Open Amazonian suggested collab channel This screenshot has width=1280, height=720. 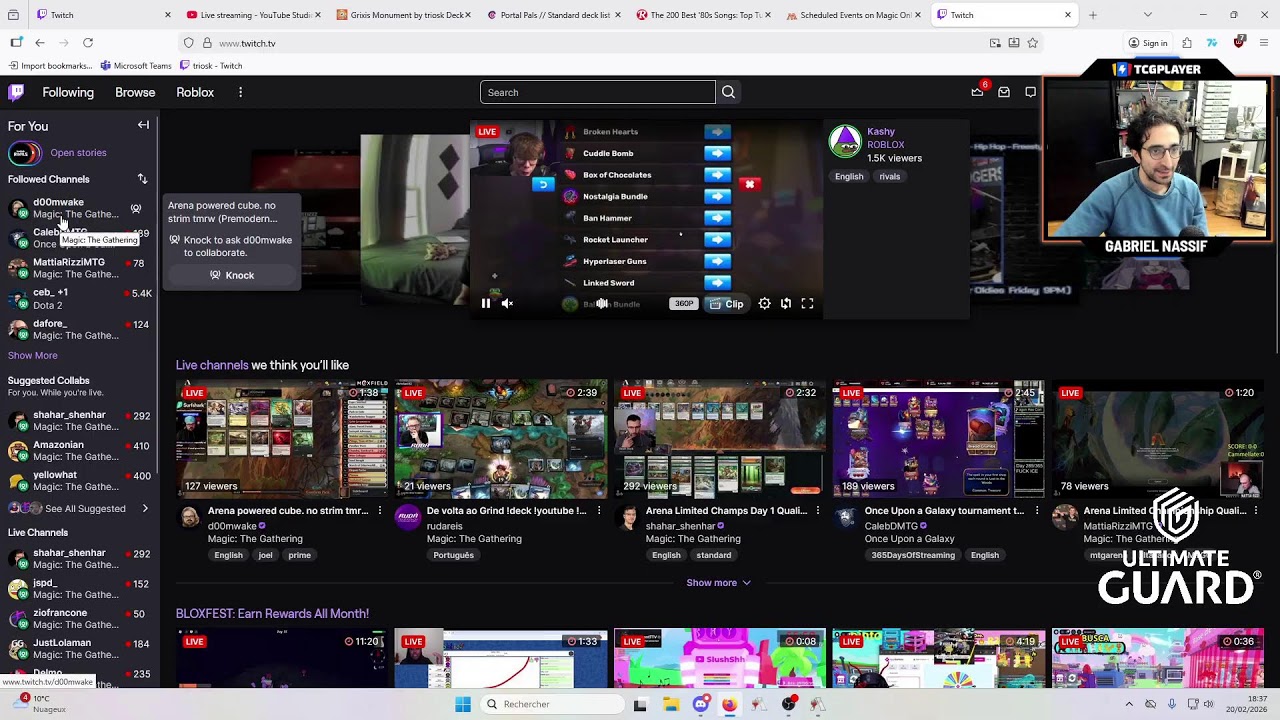(x=78, y=450)
